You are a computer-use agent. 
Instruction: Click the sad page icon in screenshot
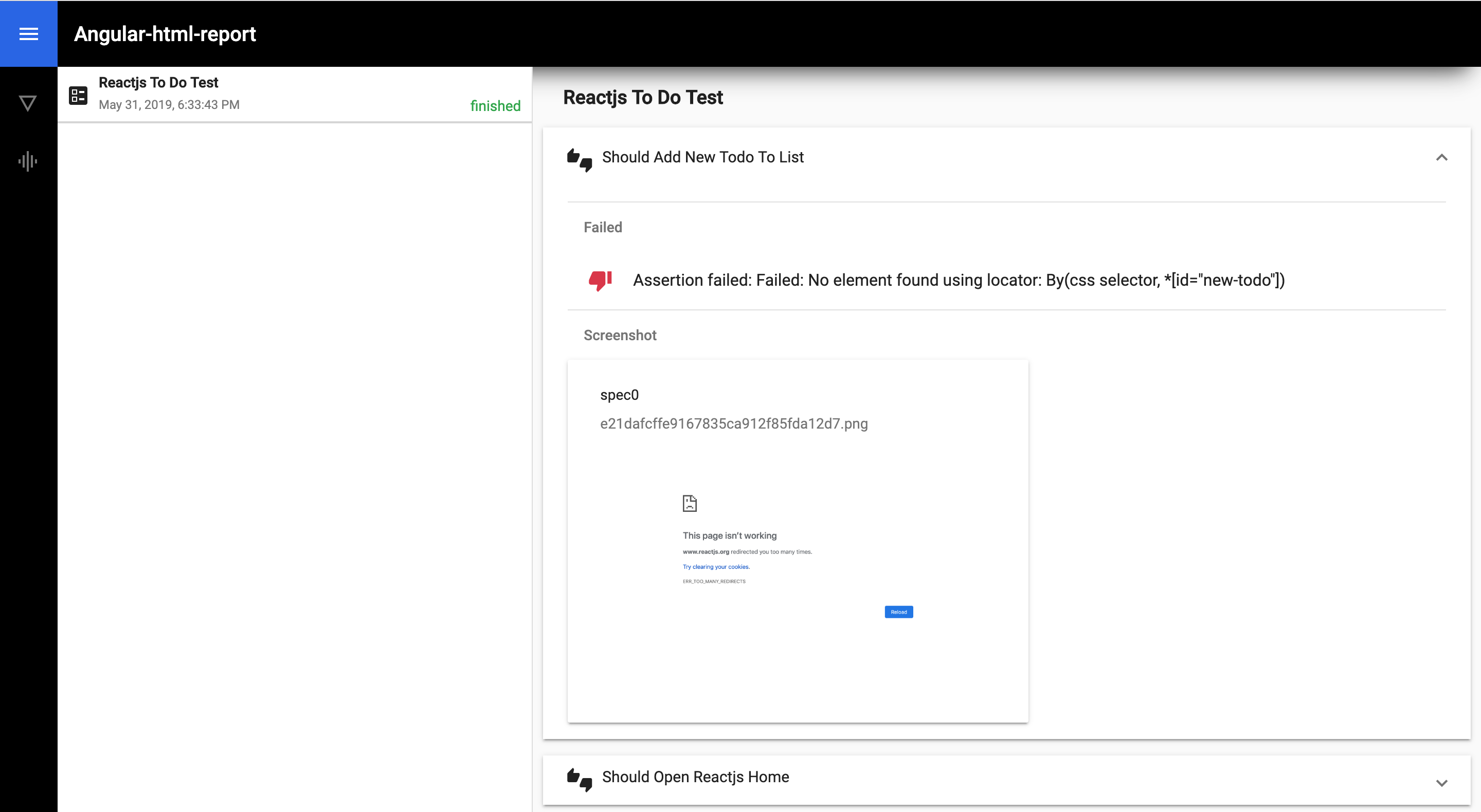689,504
